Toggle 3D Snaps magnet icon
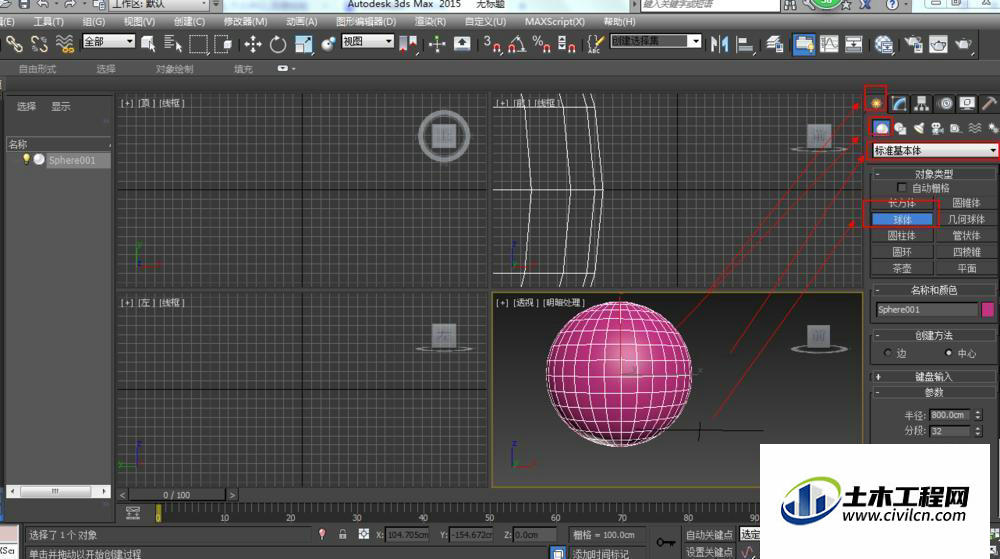 pyautogui.click(x=492, y=44)
